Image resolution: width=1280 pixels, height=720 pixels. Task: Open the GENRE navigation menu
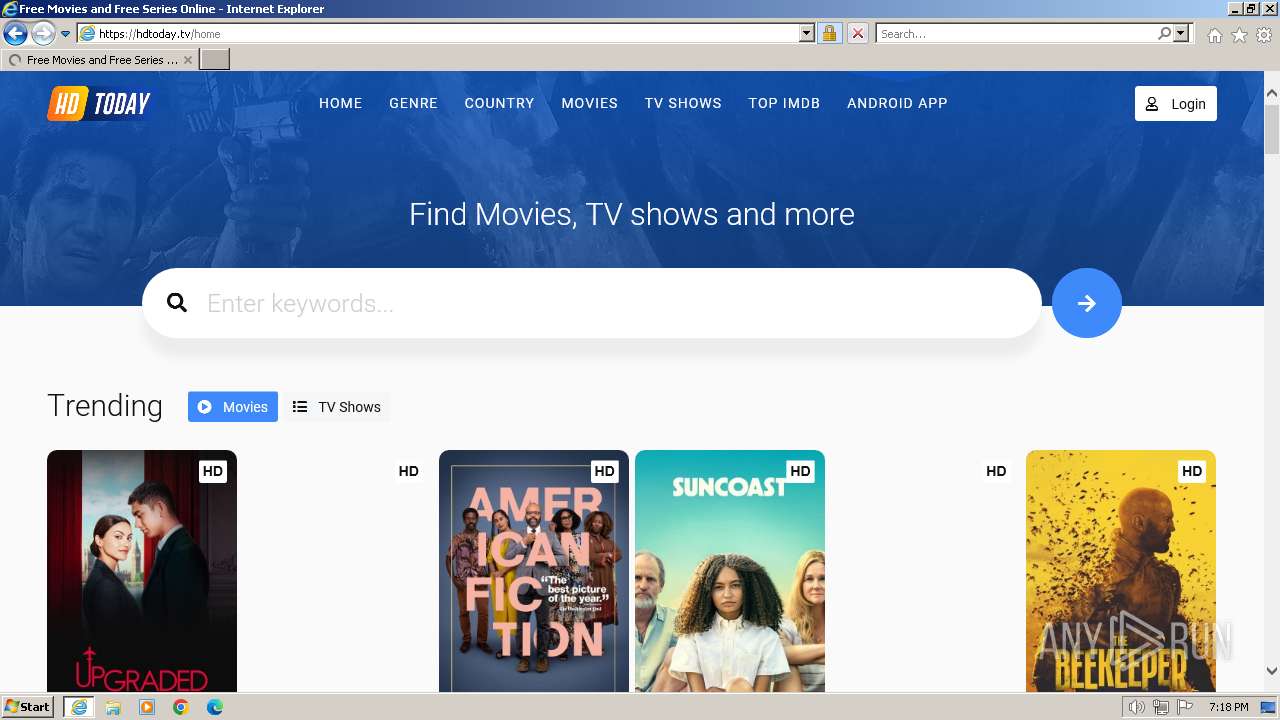tap(414, 103)
